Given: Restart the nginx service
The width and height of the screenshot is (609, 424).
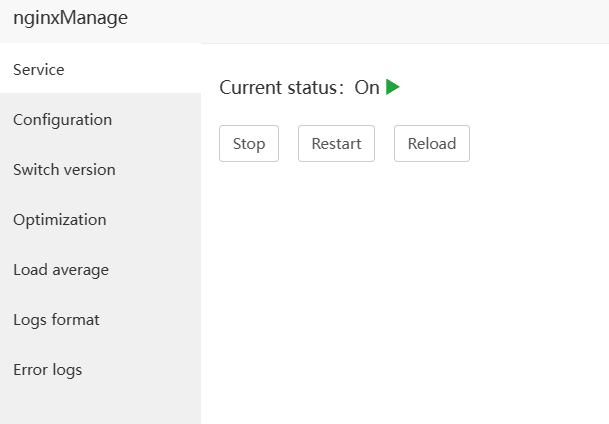Looking at the screenshot, I should [336, 143].
